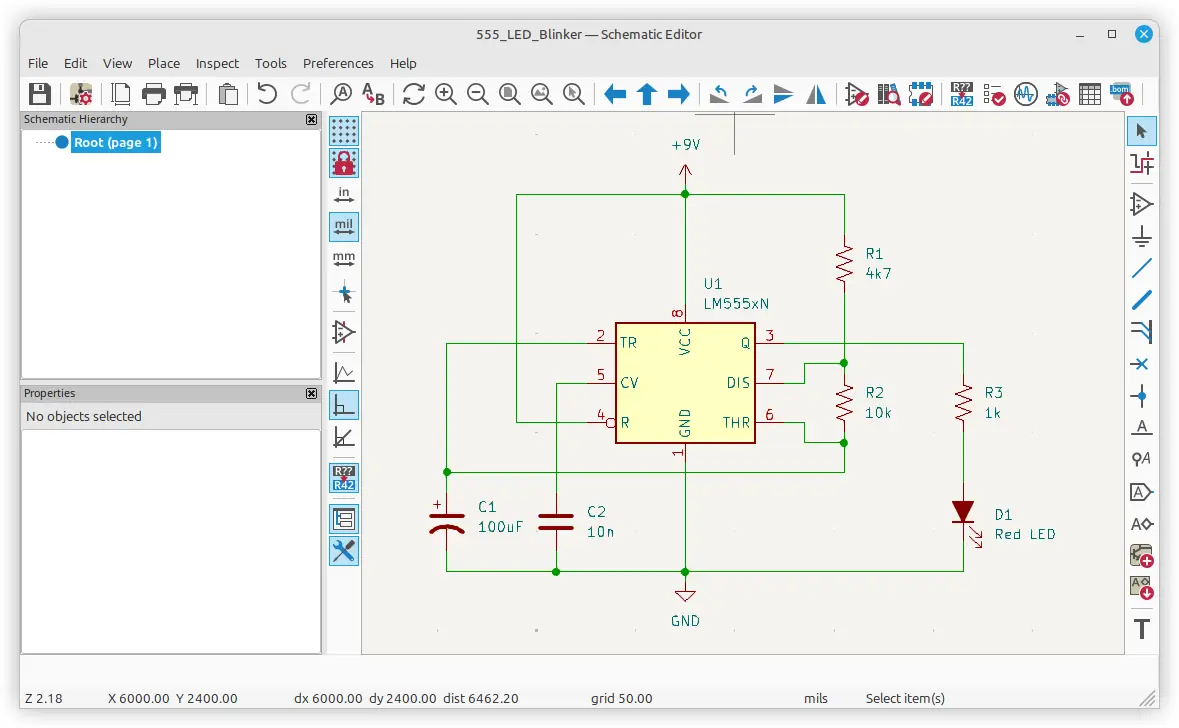The image size is (1179, 728).
Task: Open Find and Replace
Action: 374,94
